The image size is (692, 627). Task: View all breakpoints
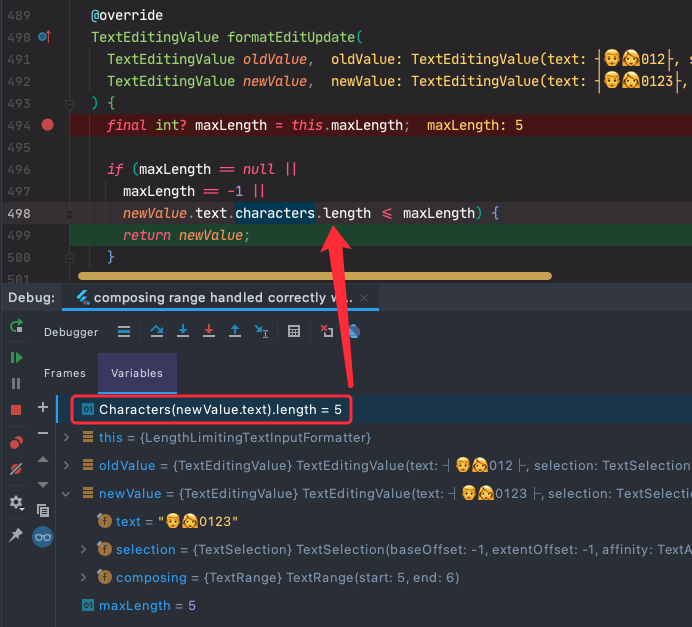point(16,442)
